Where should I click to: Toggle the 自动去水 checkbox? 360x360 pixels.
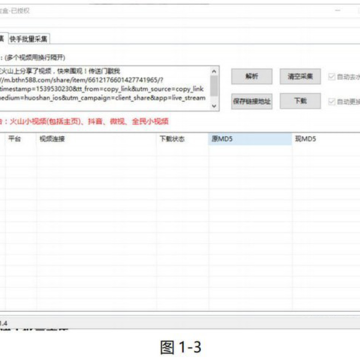[332, 77]
